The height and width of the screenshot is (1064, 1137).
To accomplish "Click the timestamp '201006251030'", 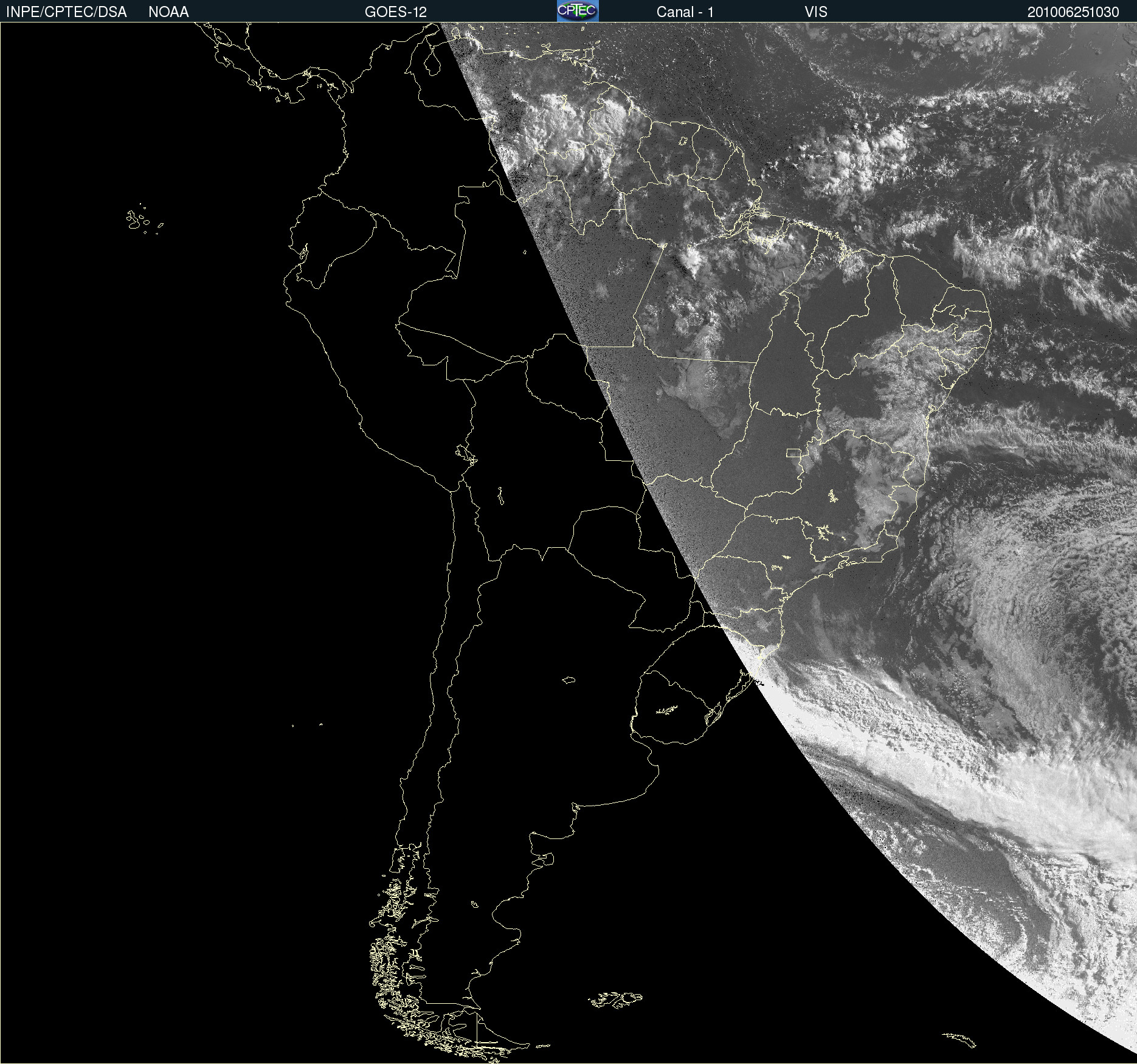I will tap(1073, 12).
